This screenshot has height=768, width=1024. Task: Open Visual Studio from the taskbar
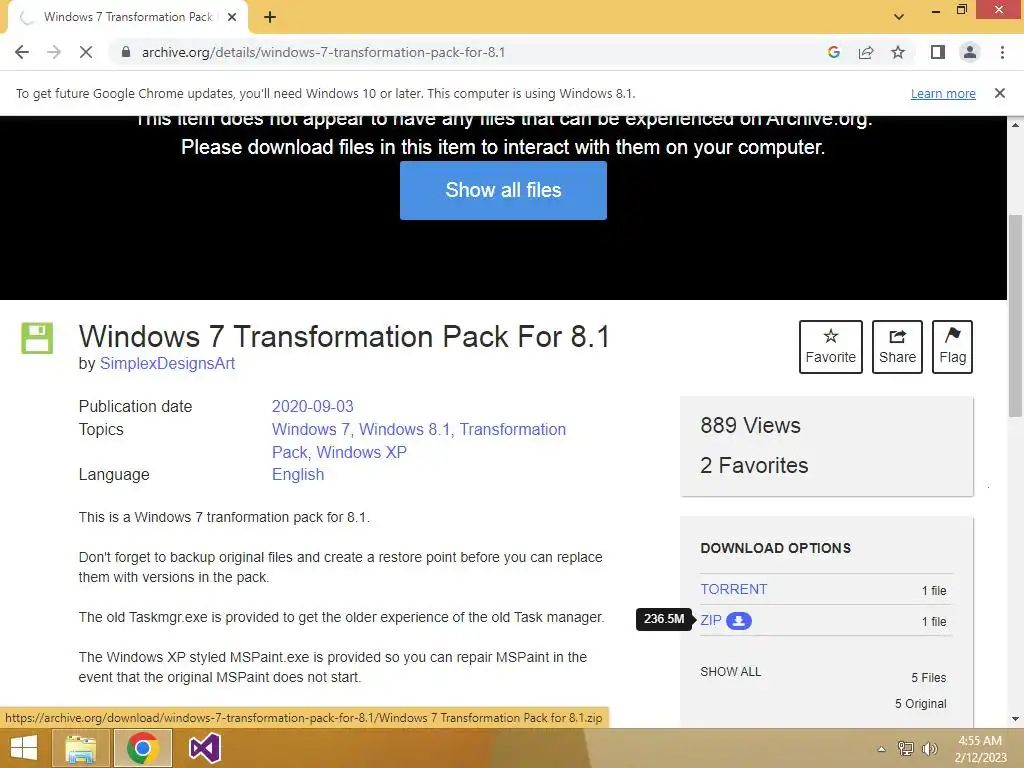tap(204, 748)
